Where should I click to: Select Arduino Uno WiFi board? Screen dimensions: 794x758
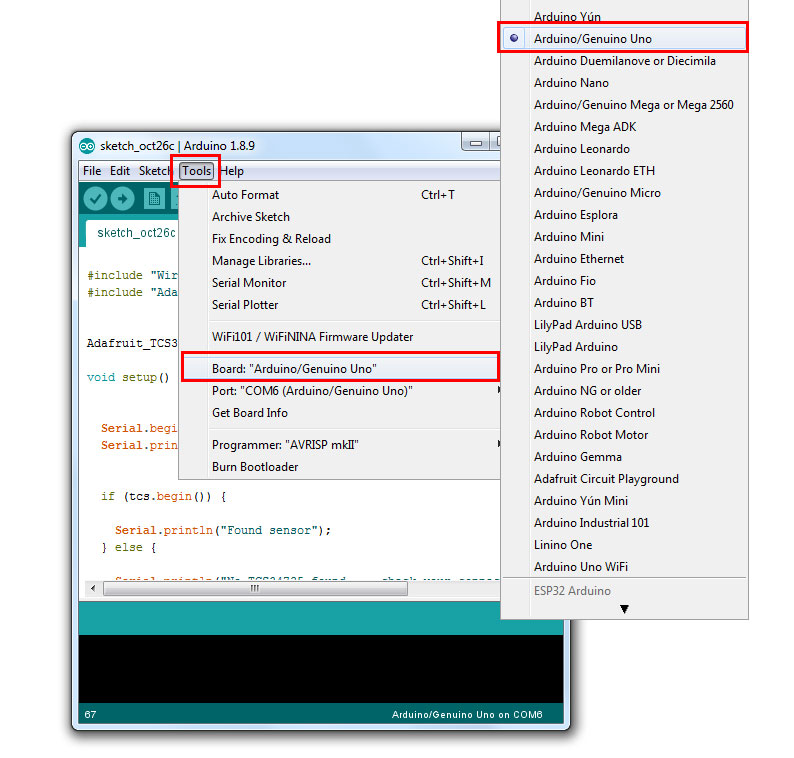tap(624, 568)
